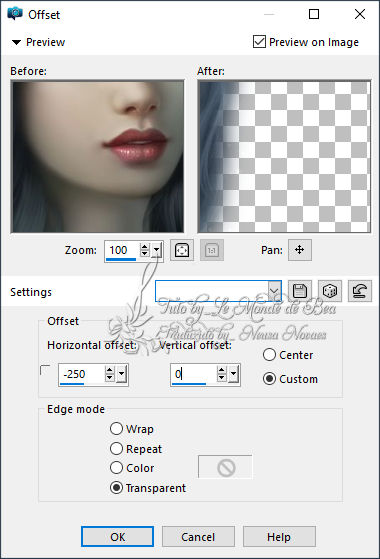Increase the Vertical offset with up arrow
The height and width of the screenshot is (559, 380).
[222, 370]
